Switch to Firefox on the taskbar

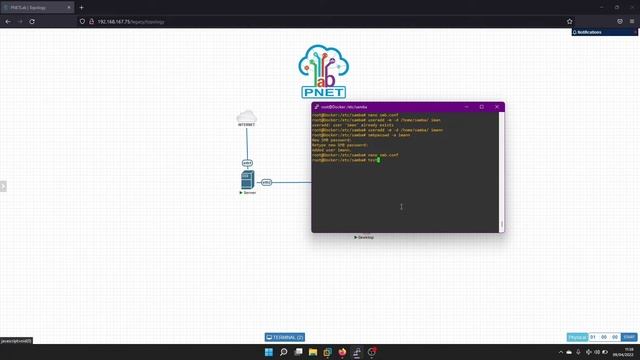tap(342, 352)
